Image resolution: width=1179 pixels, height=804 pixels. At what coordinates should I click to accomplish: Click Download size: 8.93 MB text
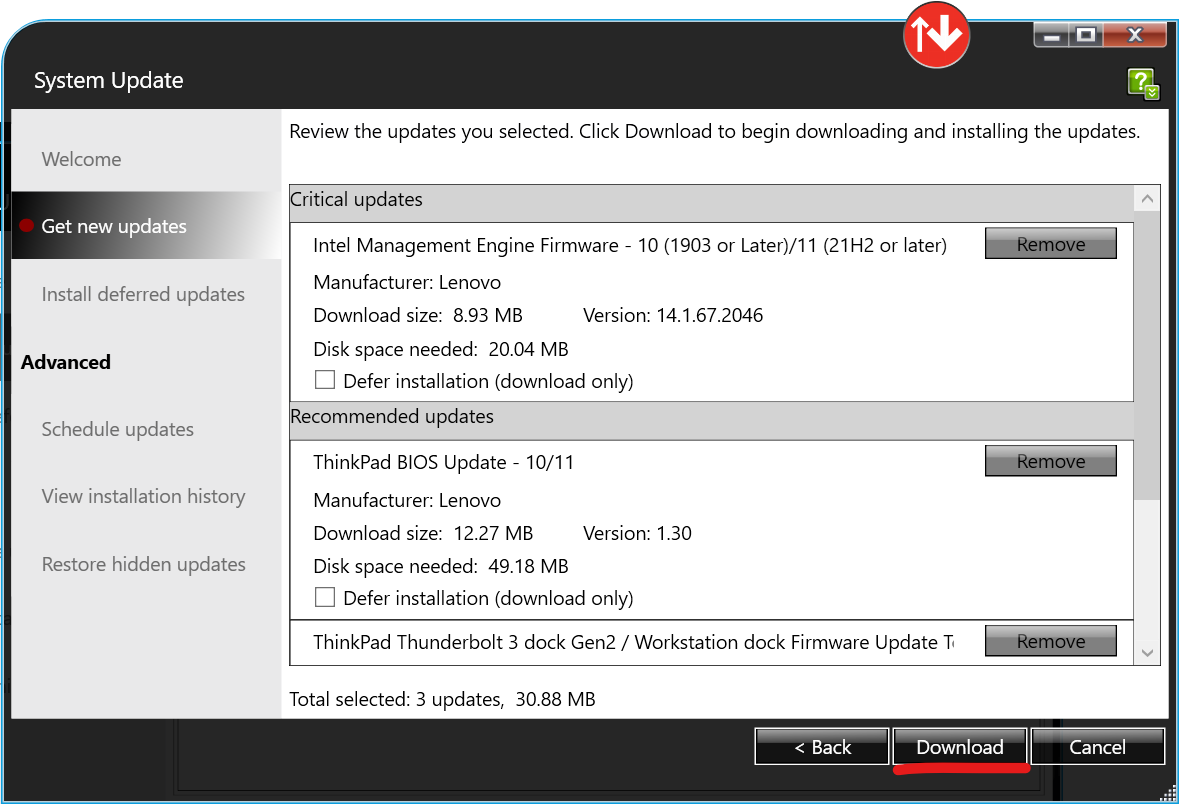point(418,315)
